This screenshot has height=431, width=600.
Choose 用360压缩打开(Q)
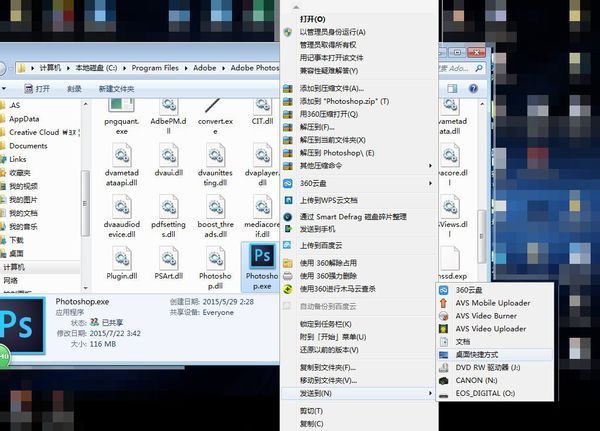[x=359, y=114]
